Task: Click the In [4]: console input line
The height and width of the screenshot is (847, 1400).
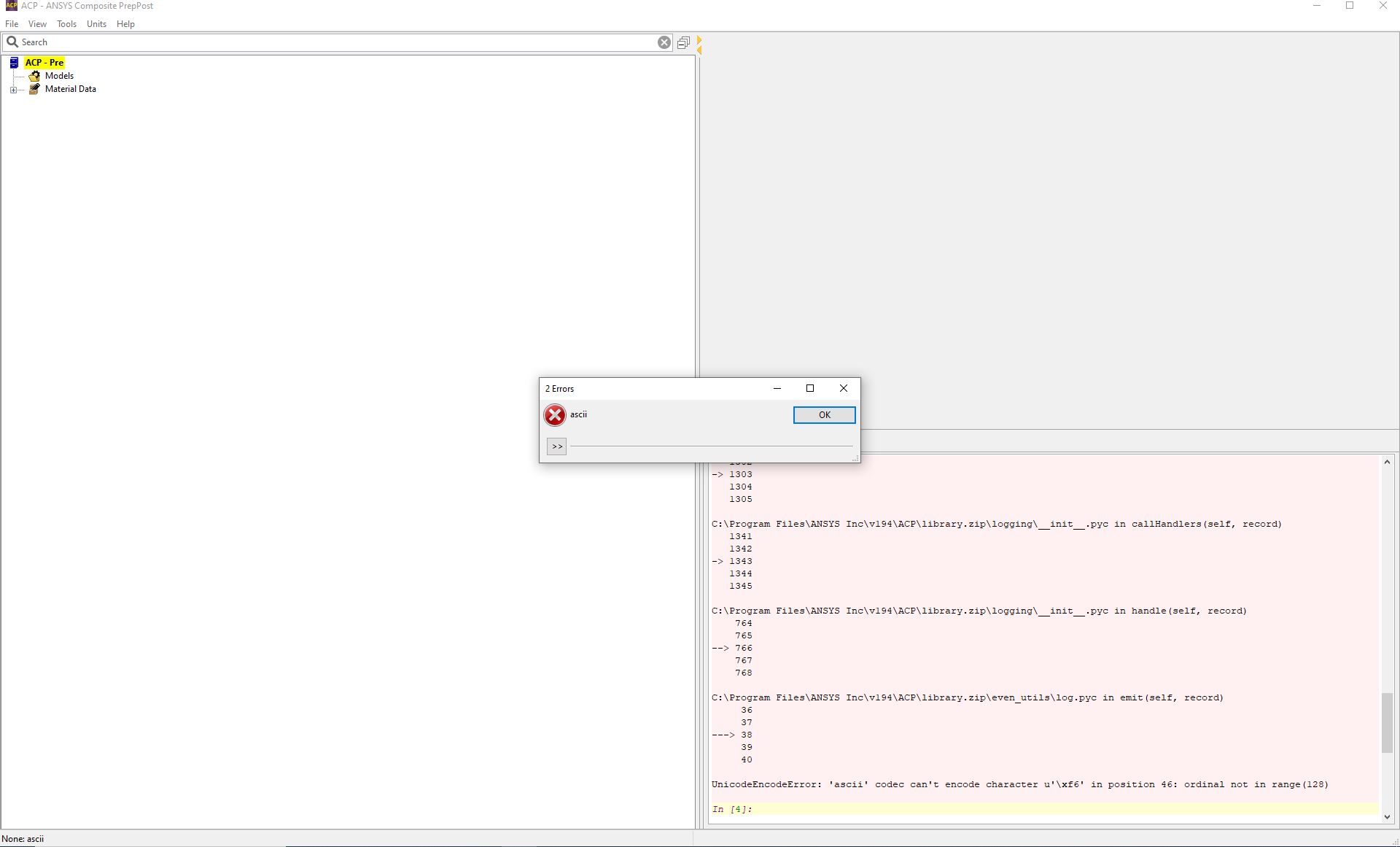Action: [1044, 809]
